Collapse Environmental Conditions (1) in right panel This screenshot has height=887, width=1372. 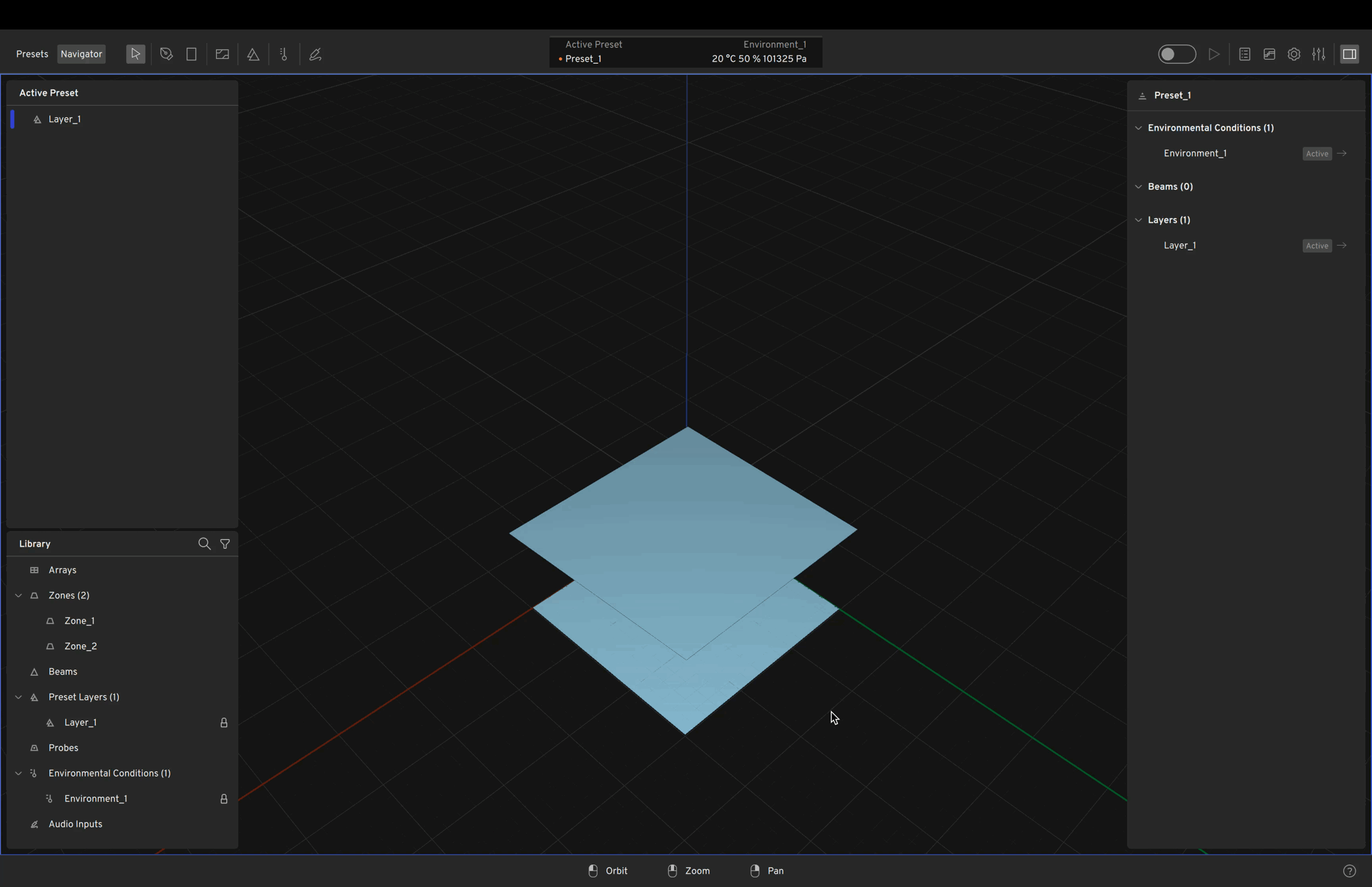point(1139,128)
